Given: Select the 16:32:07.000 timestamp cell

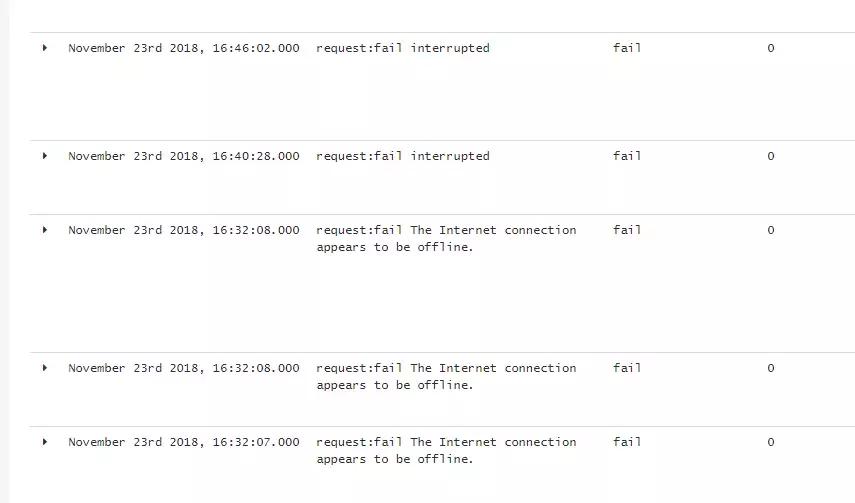Looking at the screenshot, I should coord(183,442).
